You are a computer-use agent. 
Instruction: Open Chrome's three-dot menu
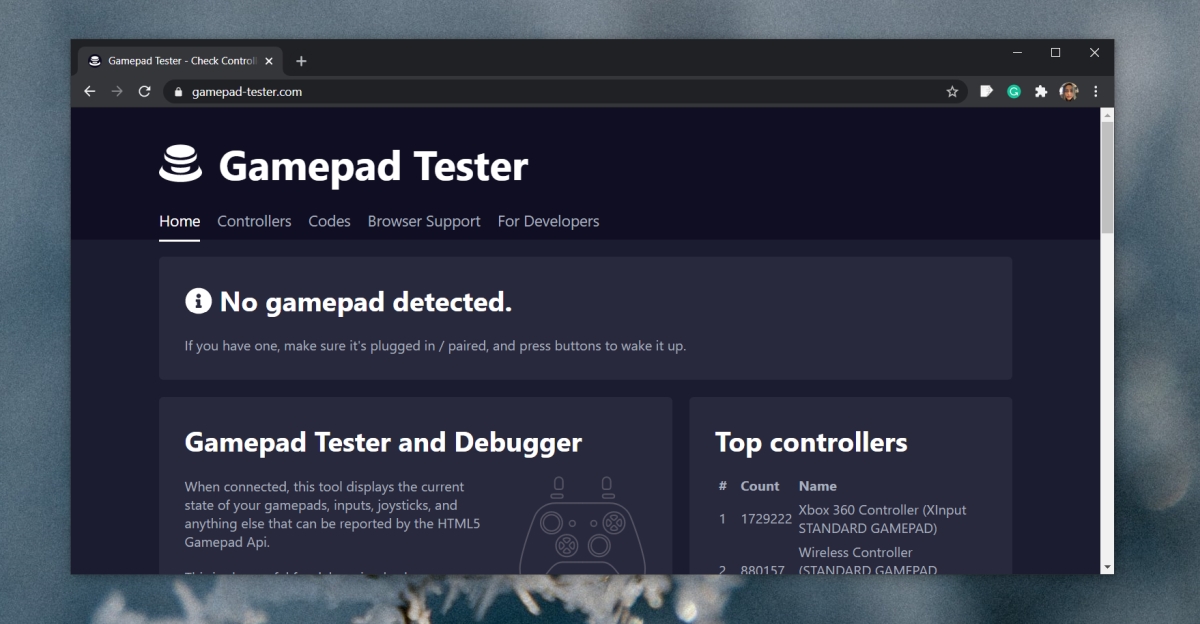click(1095, 91)
